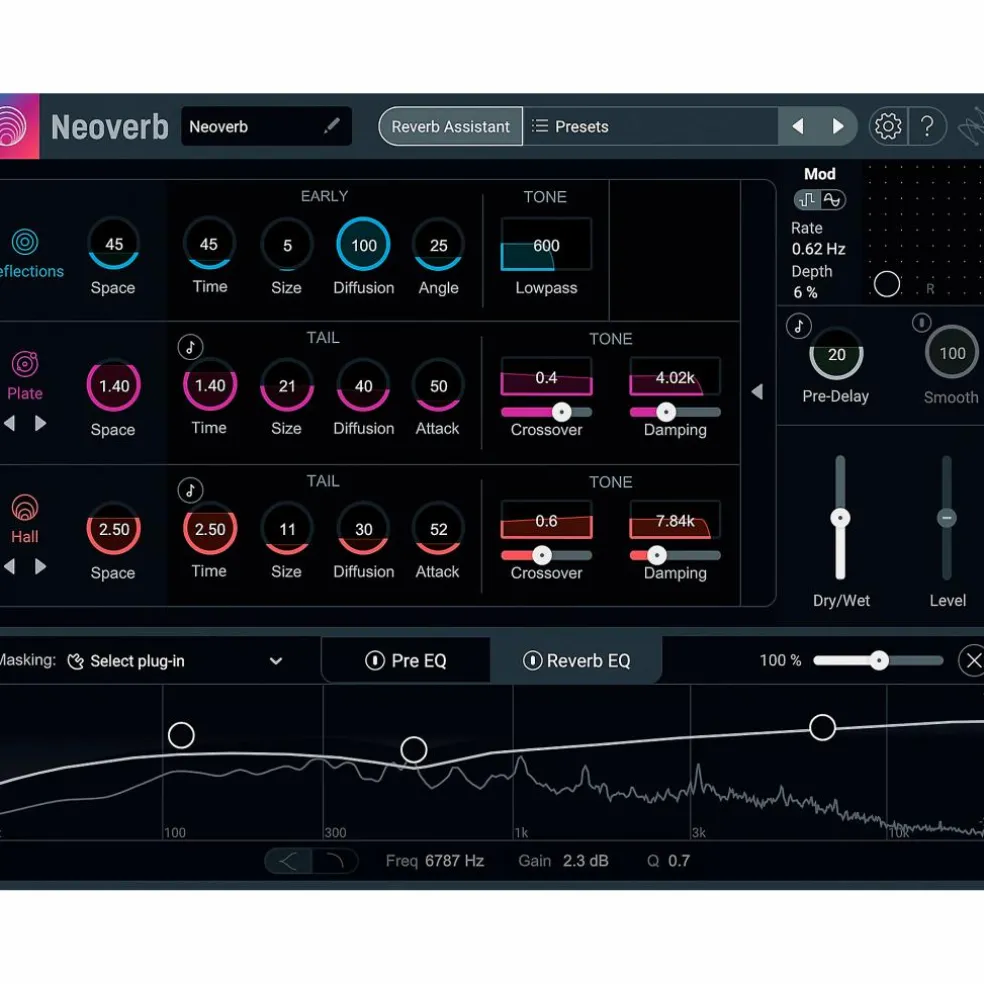
Task: Click the masking plug-in icon
Action: (75, 661)
